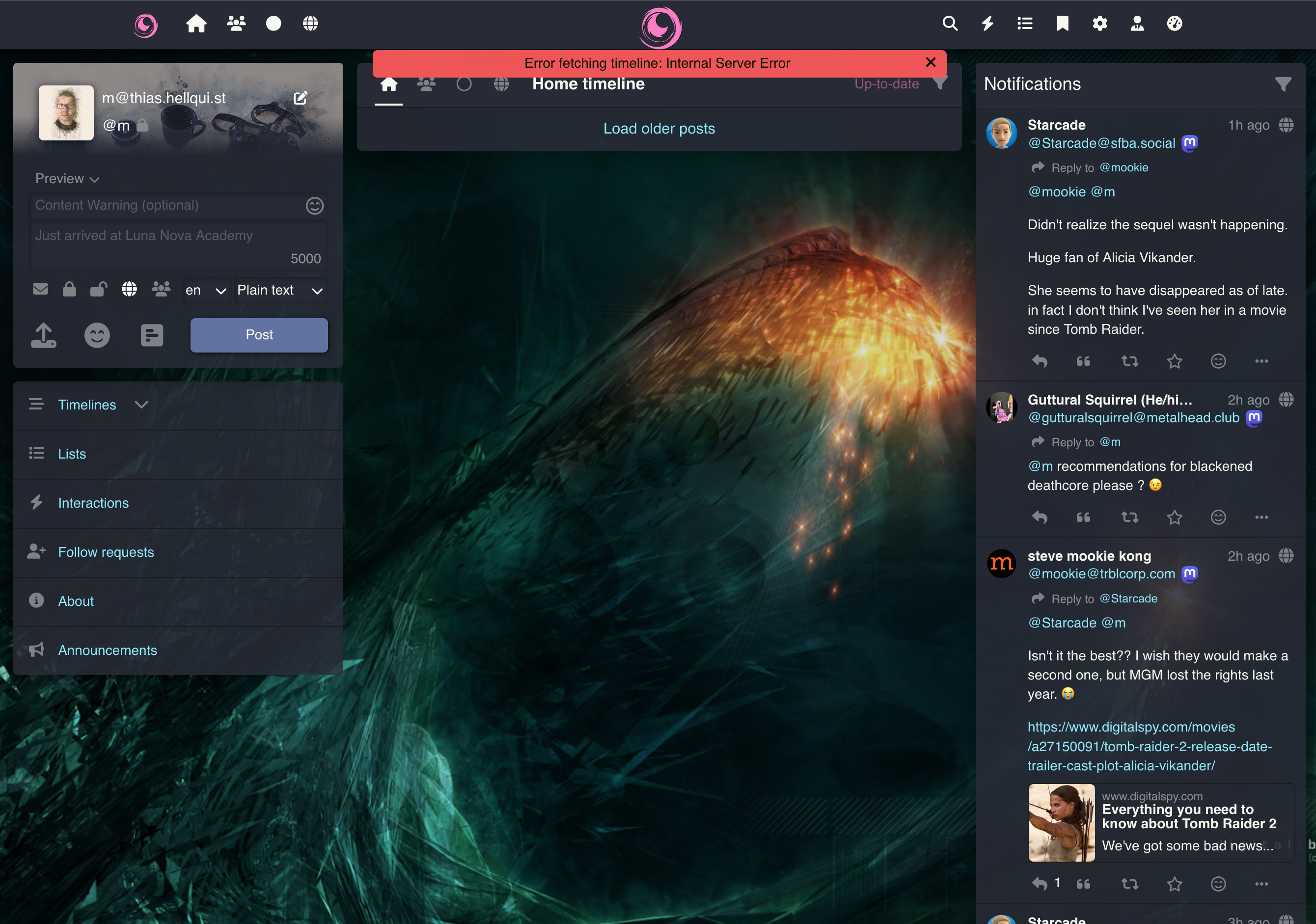The image size is (1316, 924).
Task: Open more options on Starcade's 1h ago post
Action: click(1261, 361)
